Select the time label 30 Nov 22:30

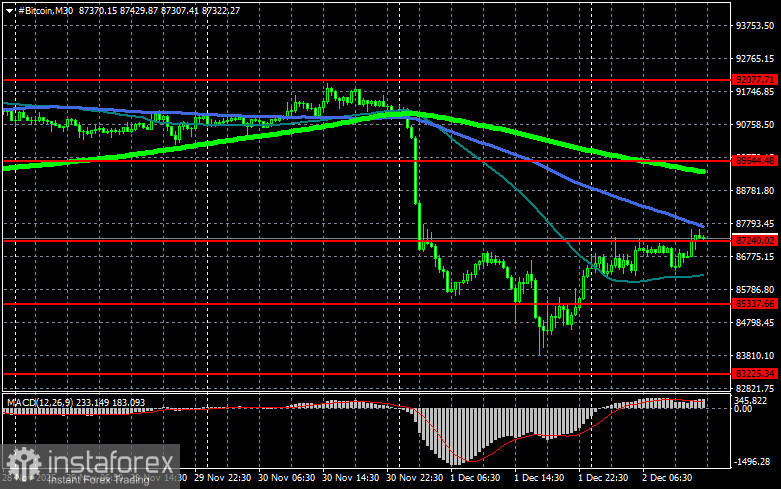414,478
